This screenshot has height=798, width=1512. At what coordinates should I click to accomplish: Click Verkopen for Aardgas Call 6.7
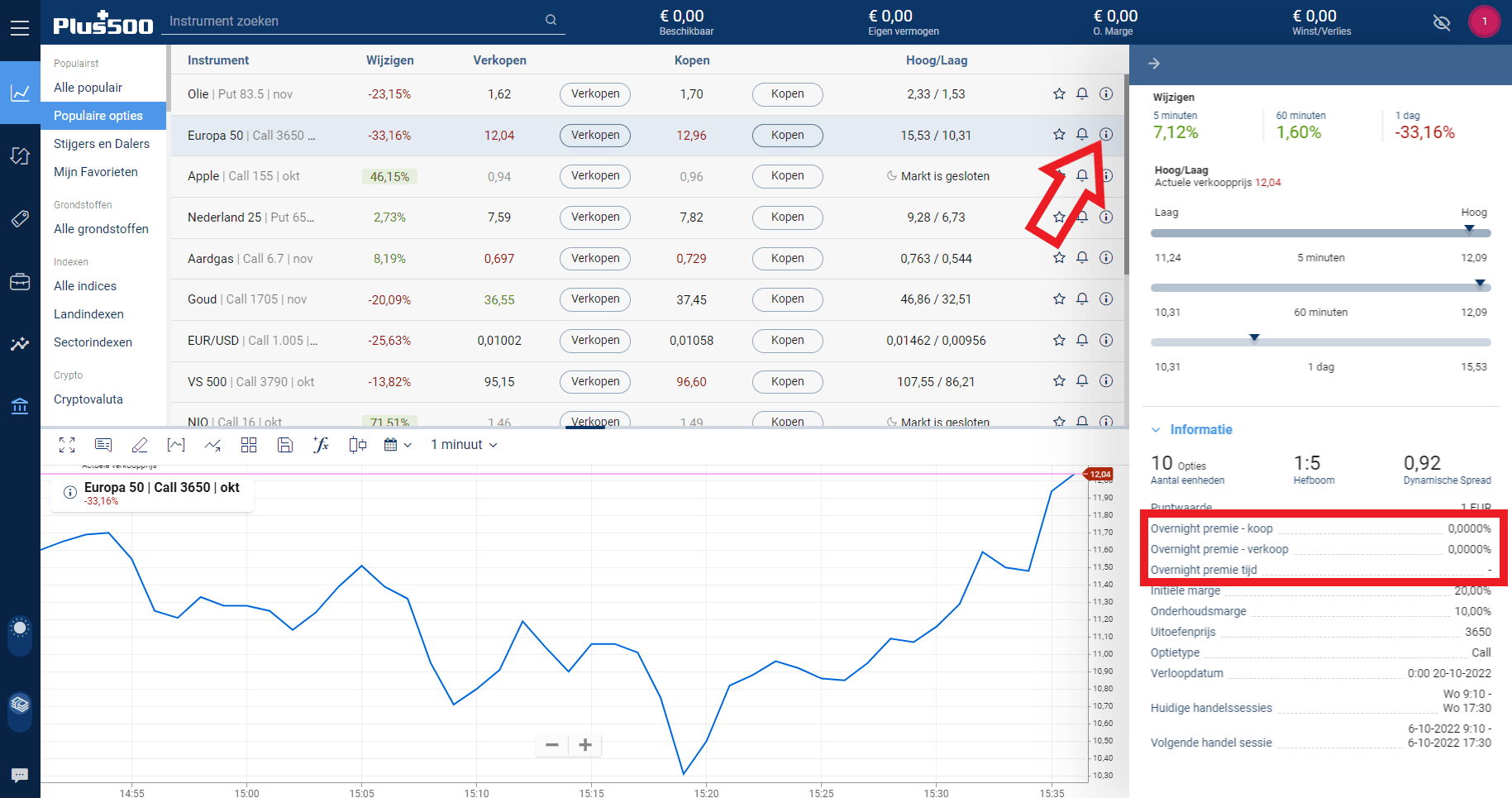coord(594,259)
